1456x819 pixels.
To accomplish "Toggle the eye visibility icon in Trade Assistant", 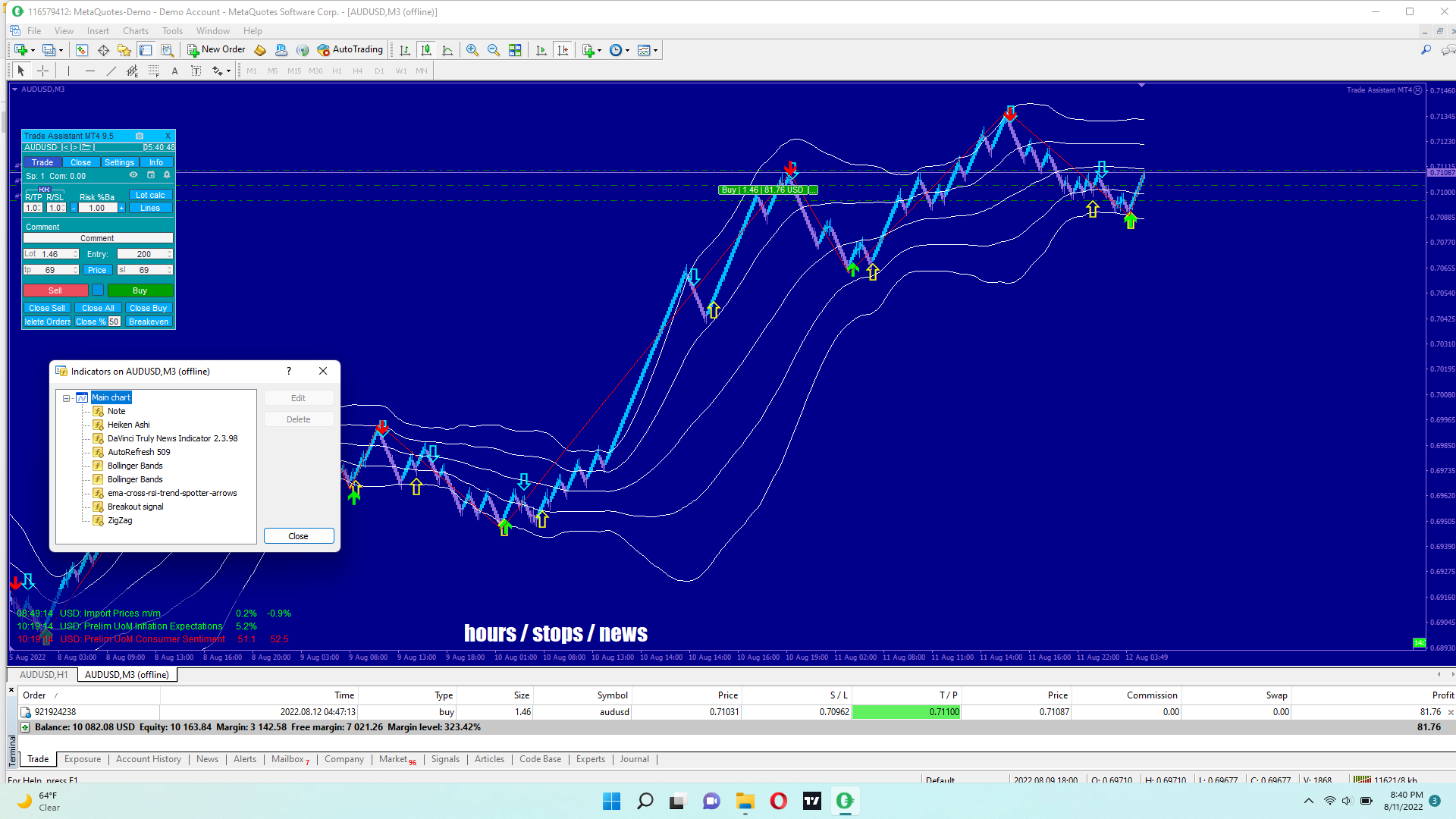I will tap(133, 175).
